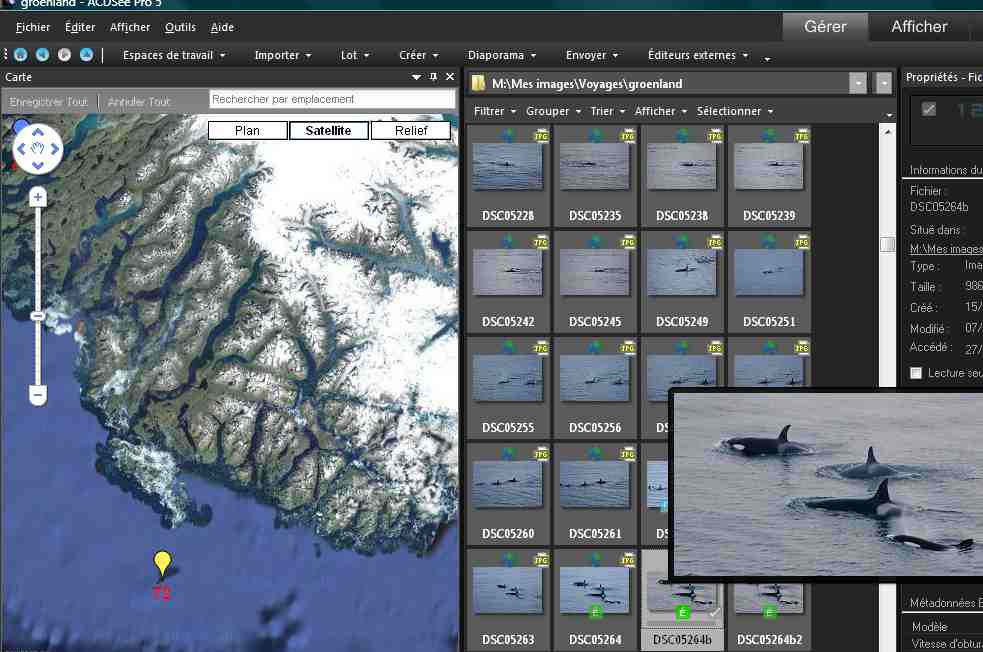The width and height of the screenshot is (983, 652).
Task: Click the map zoom slider handle
Action: tap(38, 316)
